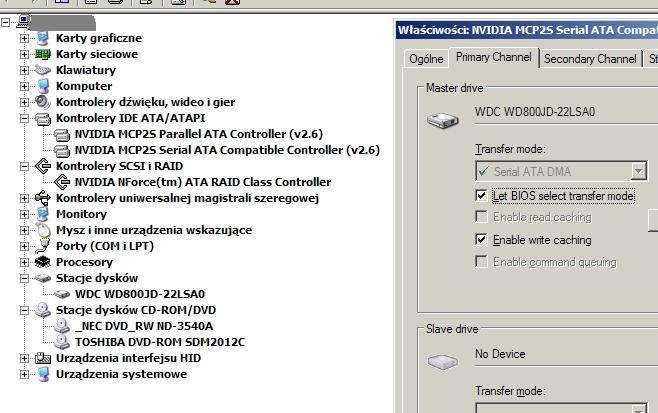
Task: Click the USB controllers category icon
Action: [43, 198]
